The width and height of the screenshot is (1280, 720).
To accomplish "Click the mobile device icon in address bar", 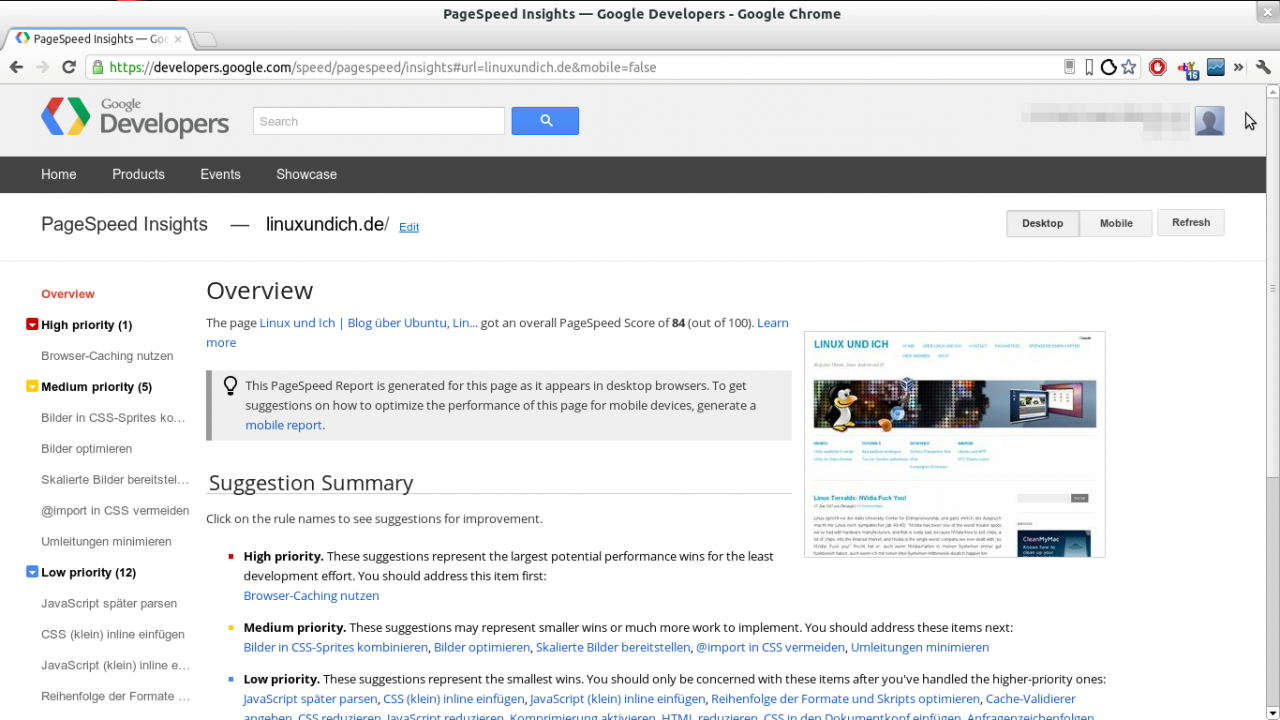I will [1069, 67].
